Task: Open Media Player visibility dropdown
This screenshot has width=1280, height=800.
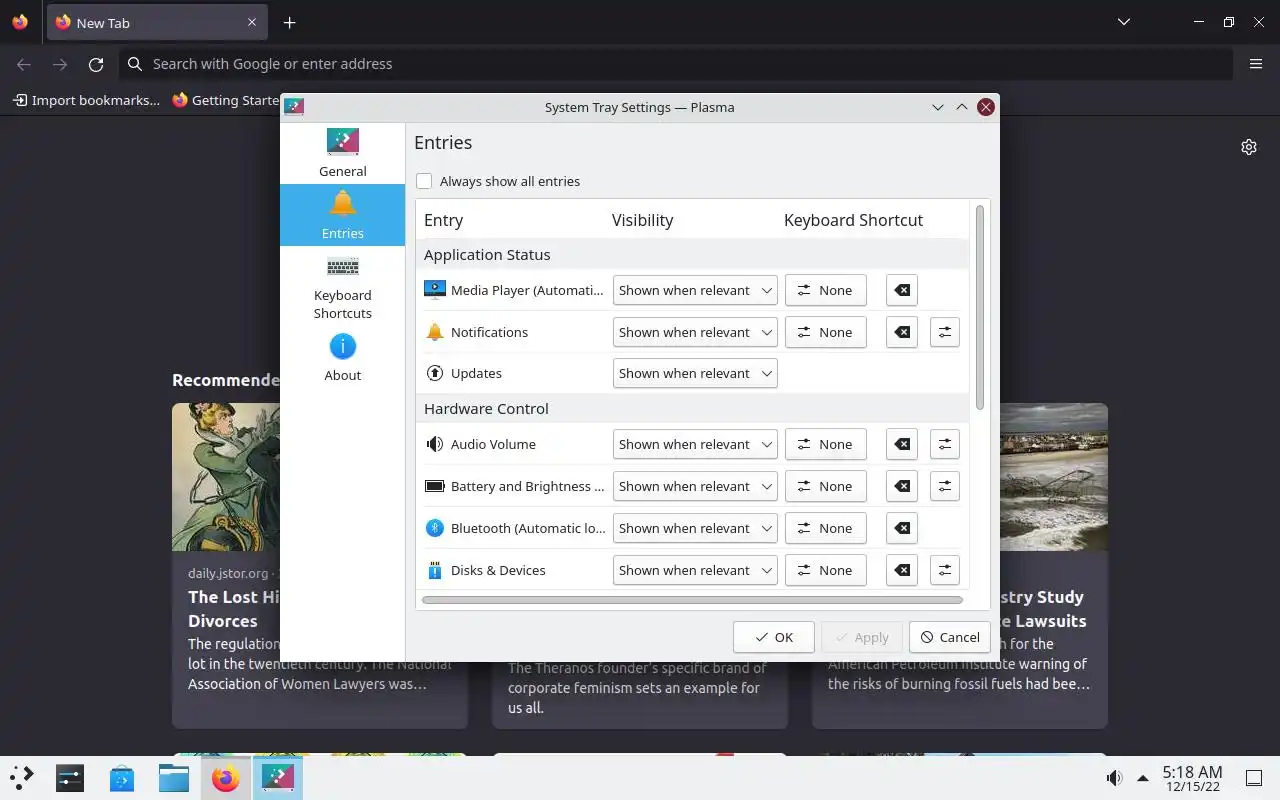Action: [695, 290]
